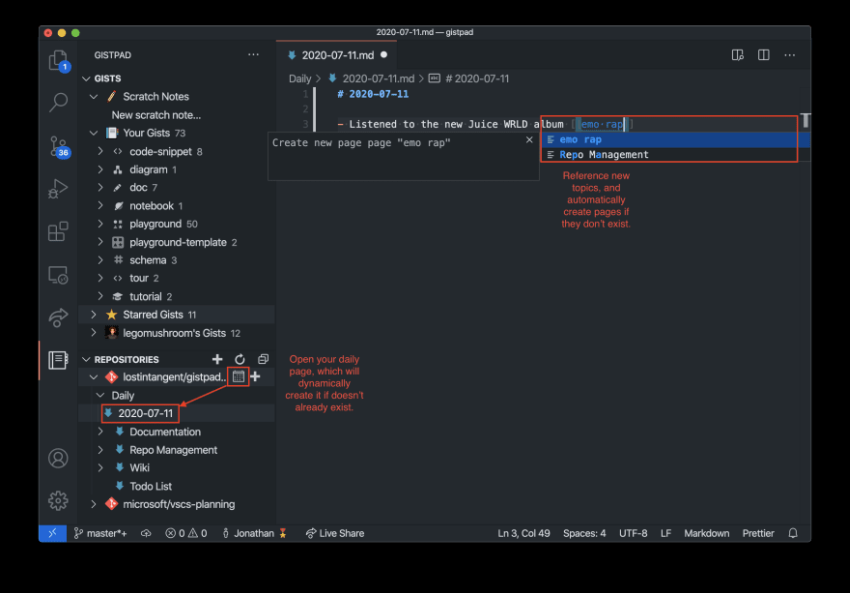Collapse the Your Gists section

pos(95,132)
